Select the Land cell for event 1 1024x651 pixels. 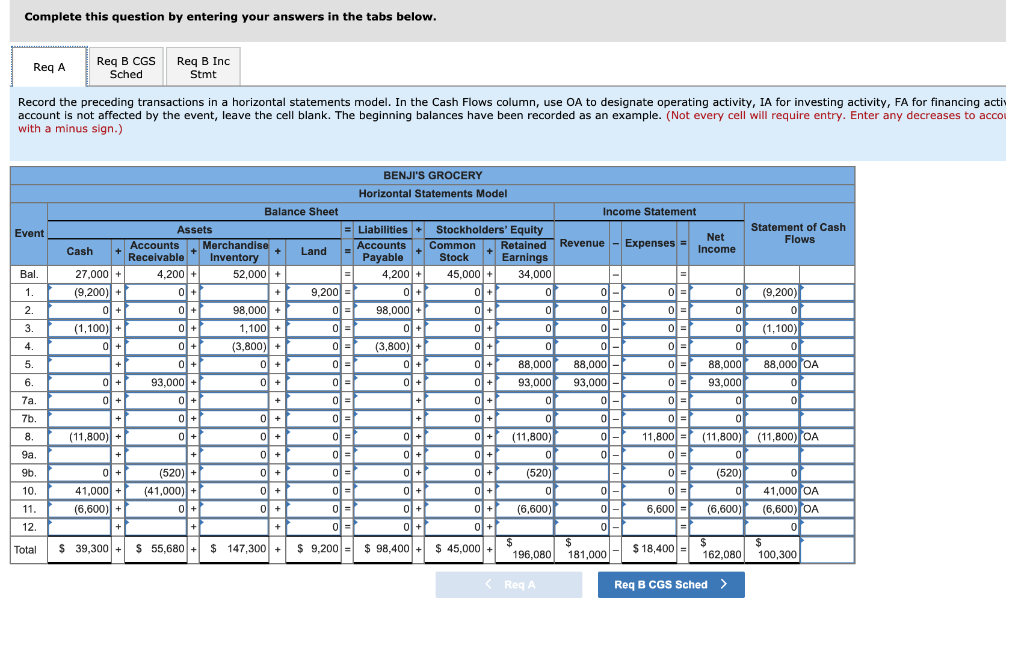click(x=313, y=292)
